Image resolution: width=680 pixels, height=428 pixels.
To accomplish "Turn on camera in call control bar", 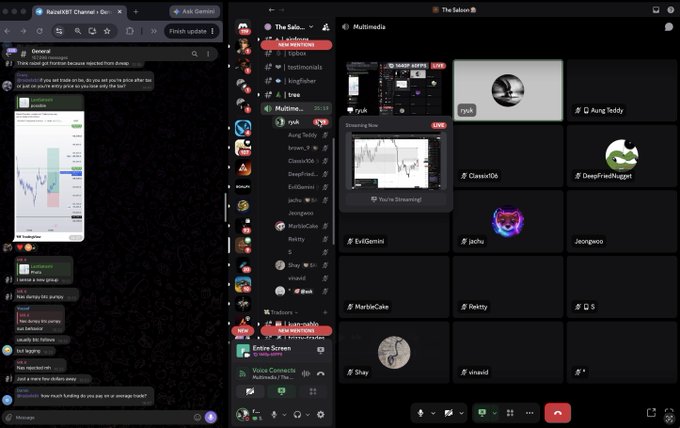I will 448,413.
